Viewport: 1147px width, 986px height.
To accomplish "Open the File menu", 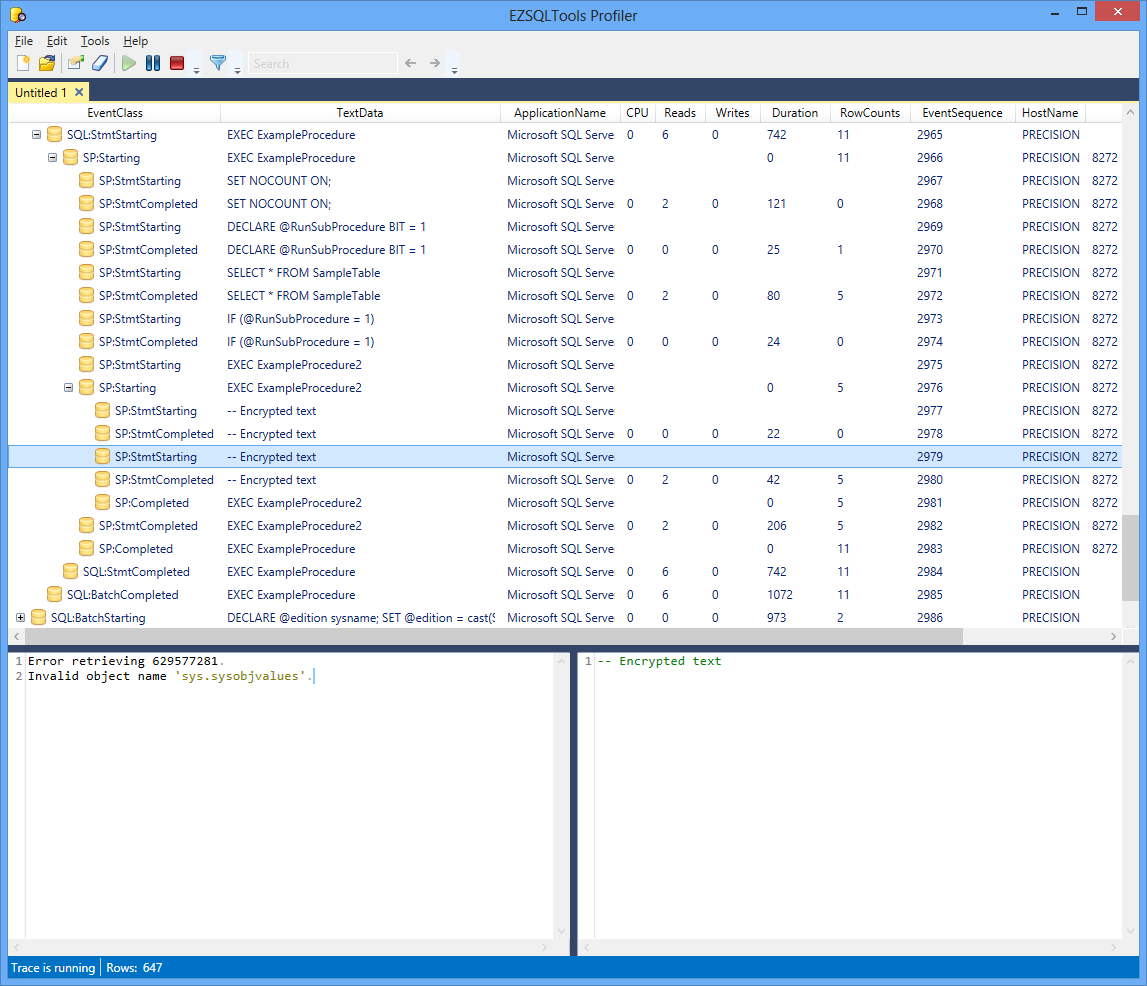I will pyautogui.click(x=24, y=41).
